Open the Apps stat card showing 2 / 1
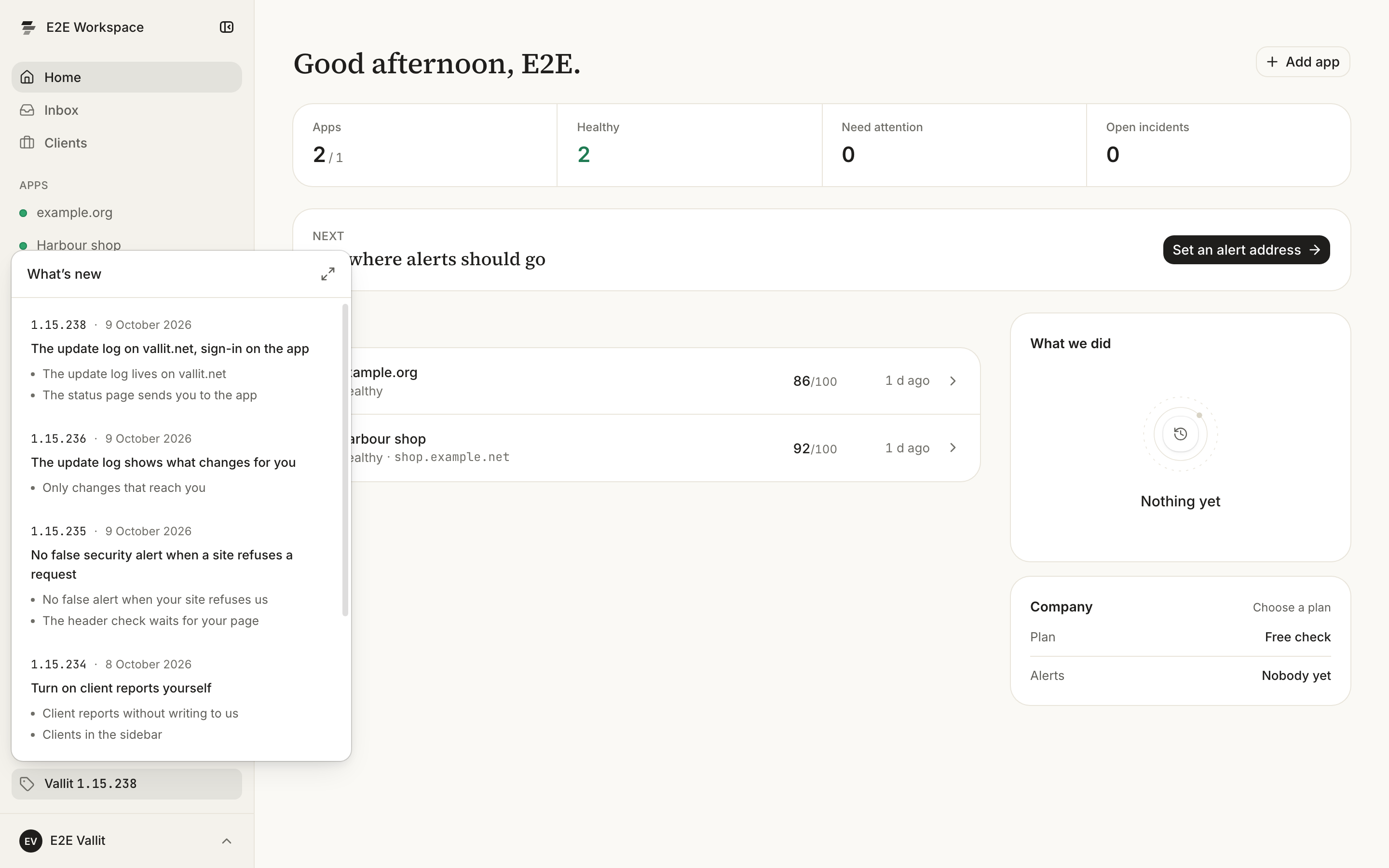The width and height of the screenshot is (1389, 868). click(x=425, y=145)
